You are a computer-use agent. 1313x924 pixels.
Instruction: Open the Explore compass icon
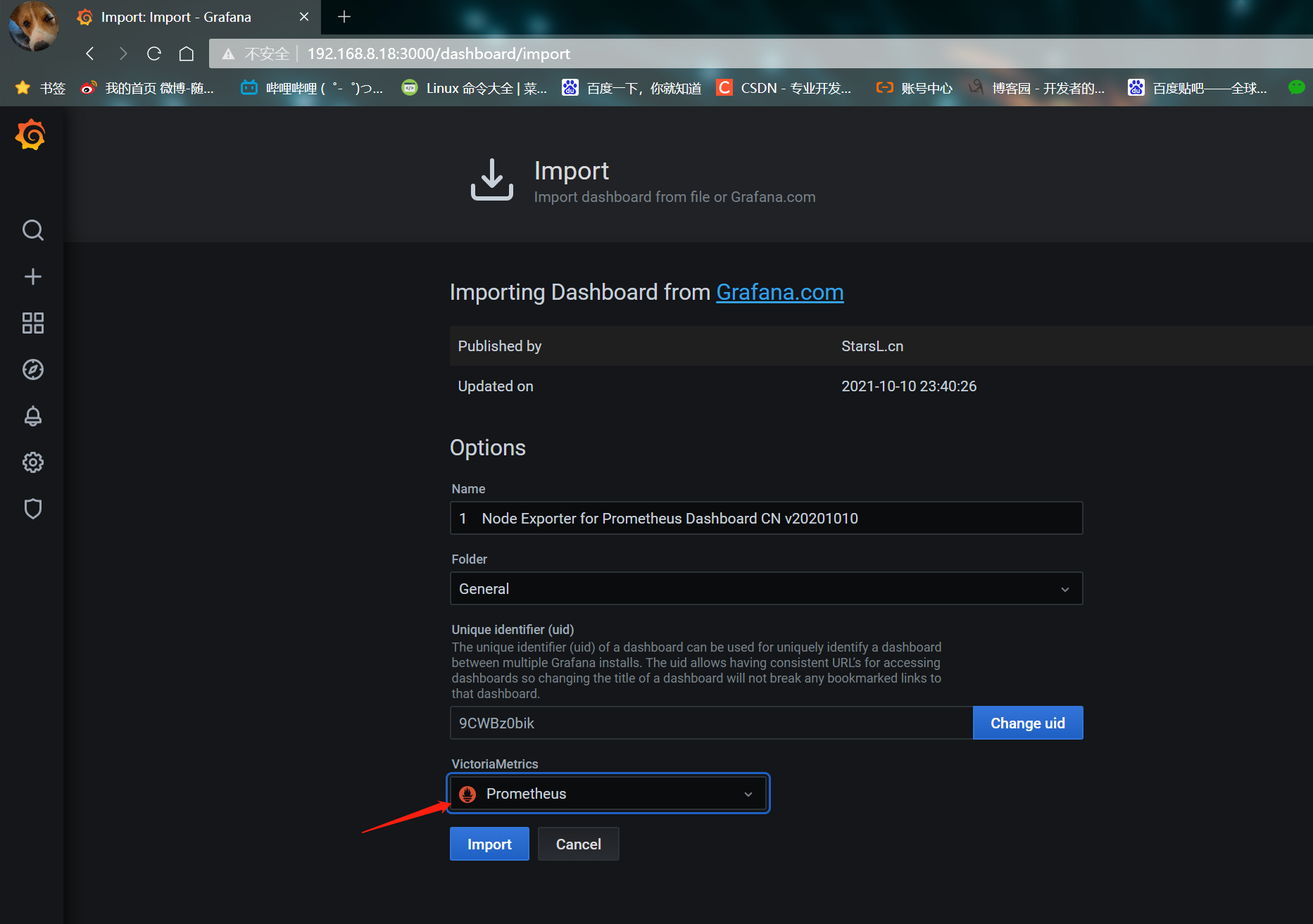32,369
